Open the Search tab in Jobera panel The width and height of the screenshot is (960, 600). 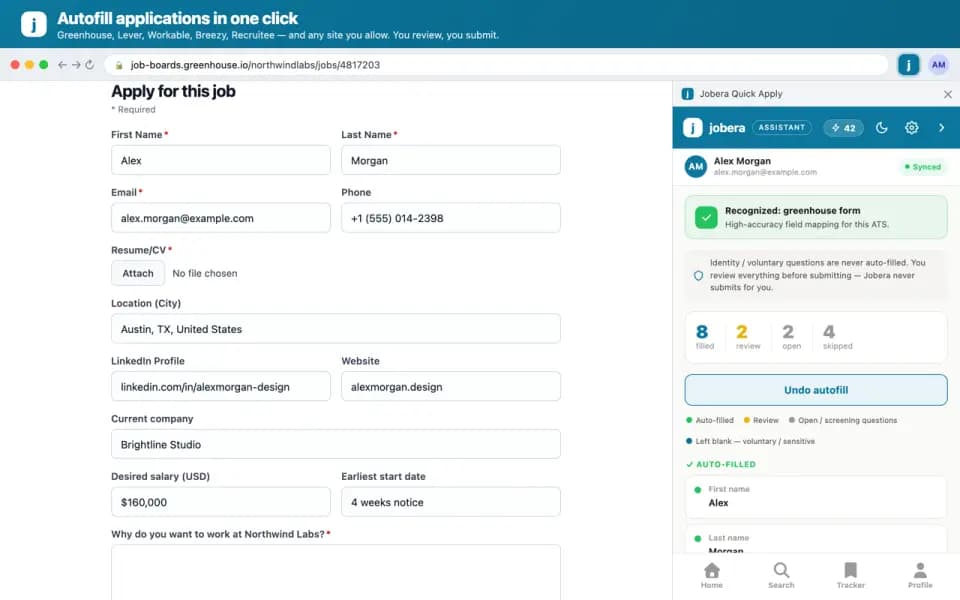pos(781,576)
